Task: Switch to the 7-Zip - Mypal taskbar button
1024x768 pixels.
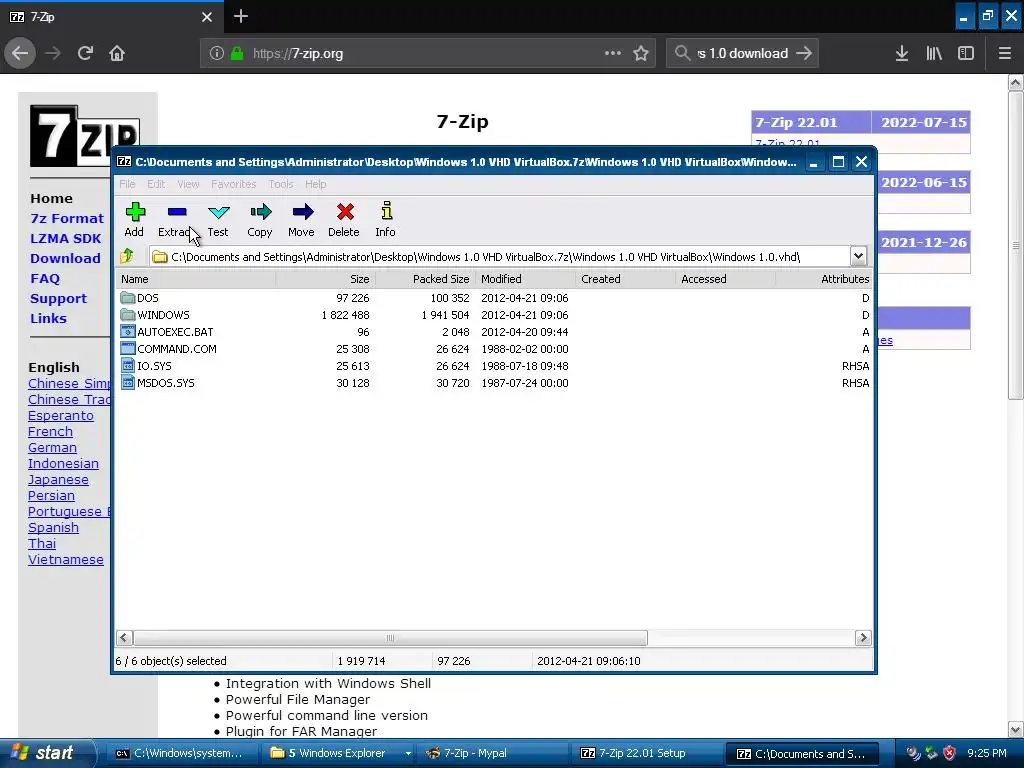Action: [x=493, y=753]
